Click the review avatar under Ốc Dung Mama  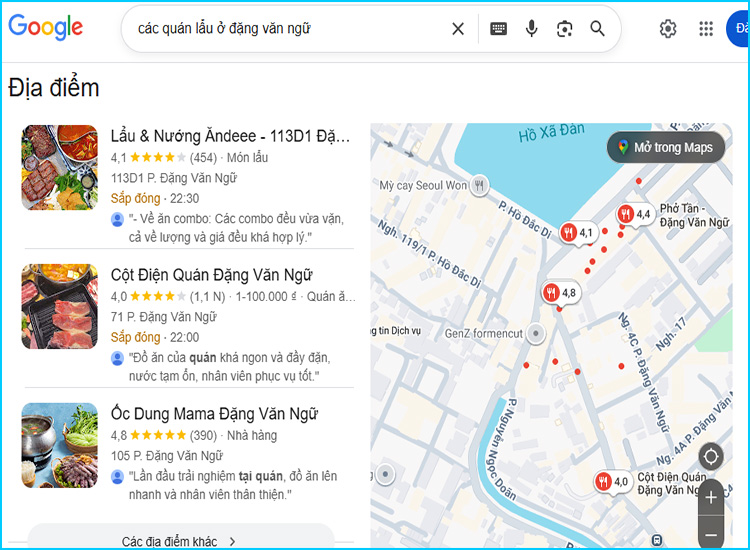pyautogui.click(x=117, y=476)
